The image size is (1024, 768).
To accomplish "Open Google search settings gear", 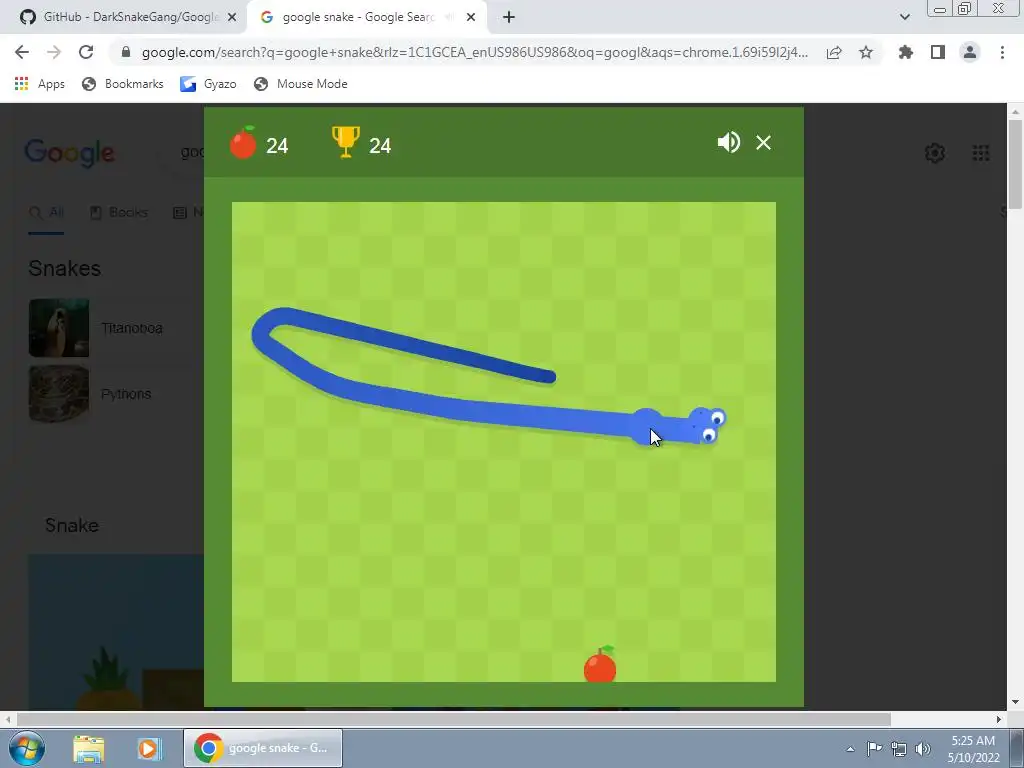I will [935, 153].
